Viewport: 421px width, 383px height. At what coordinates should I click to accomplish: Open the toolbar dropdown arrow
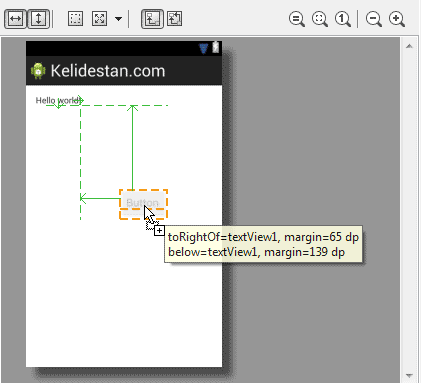pyautogui.click(x=118, y=19)
